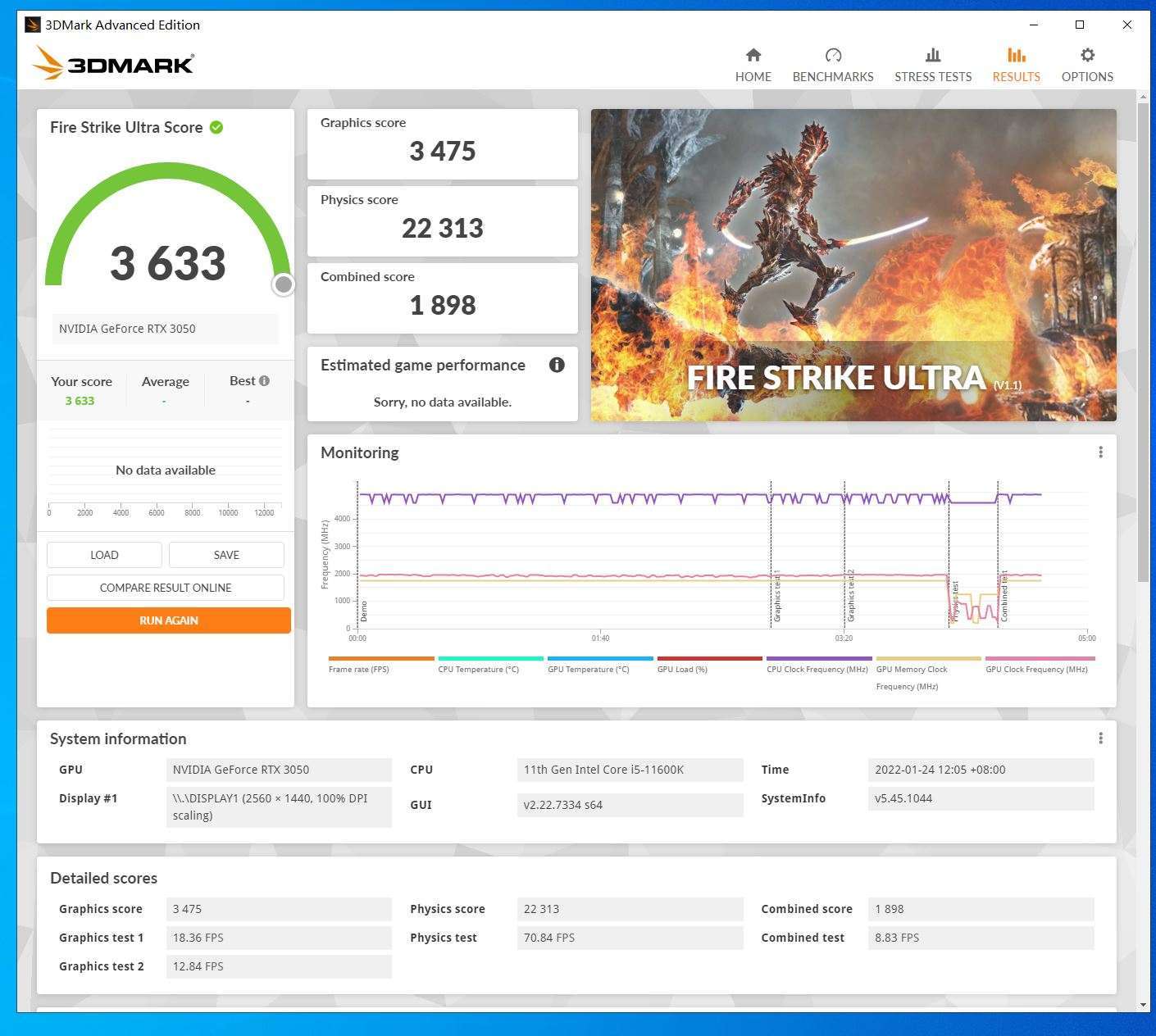Toggle CPU Temperature legend
1156x1036 pixels.
coord(490,665)
